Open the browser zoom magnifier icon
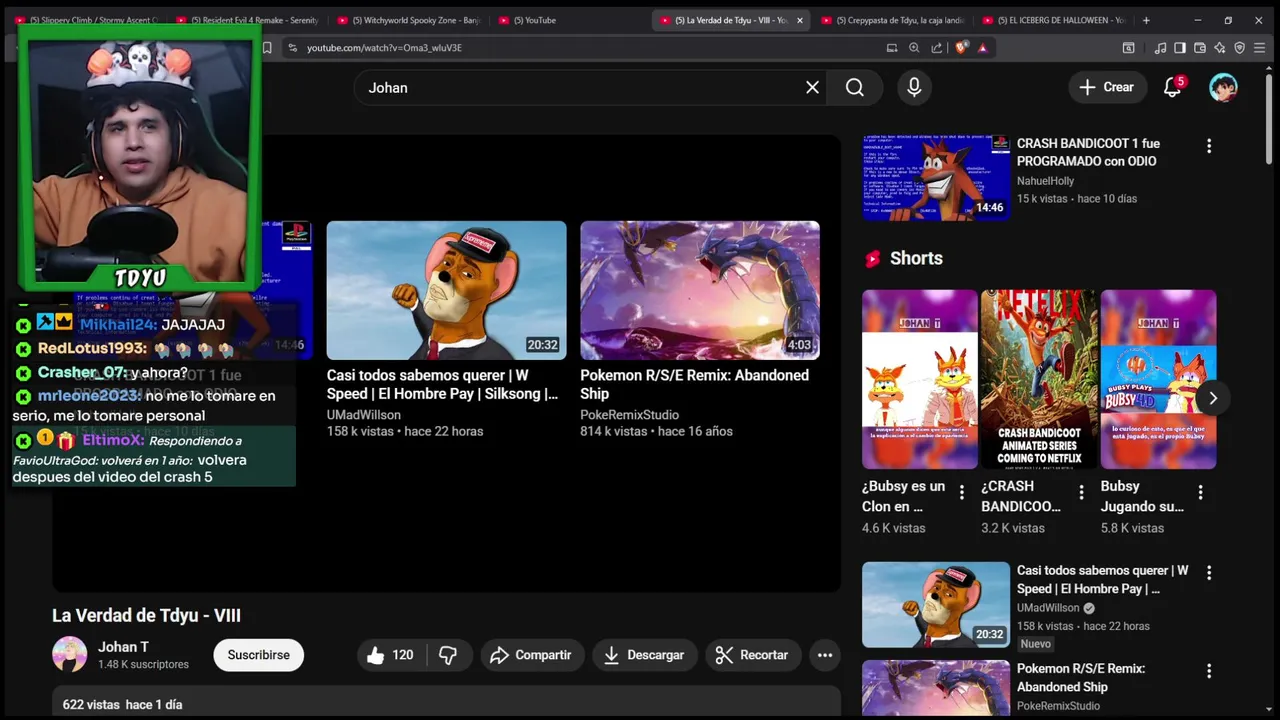1280x720 pixels. [914, 47]
